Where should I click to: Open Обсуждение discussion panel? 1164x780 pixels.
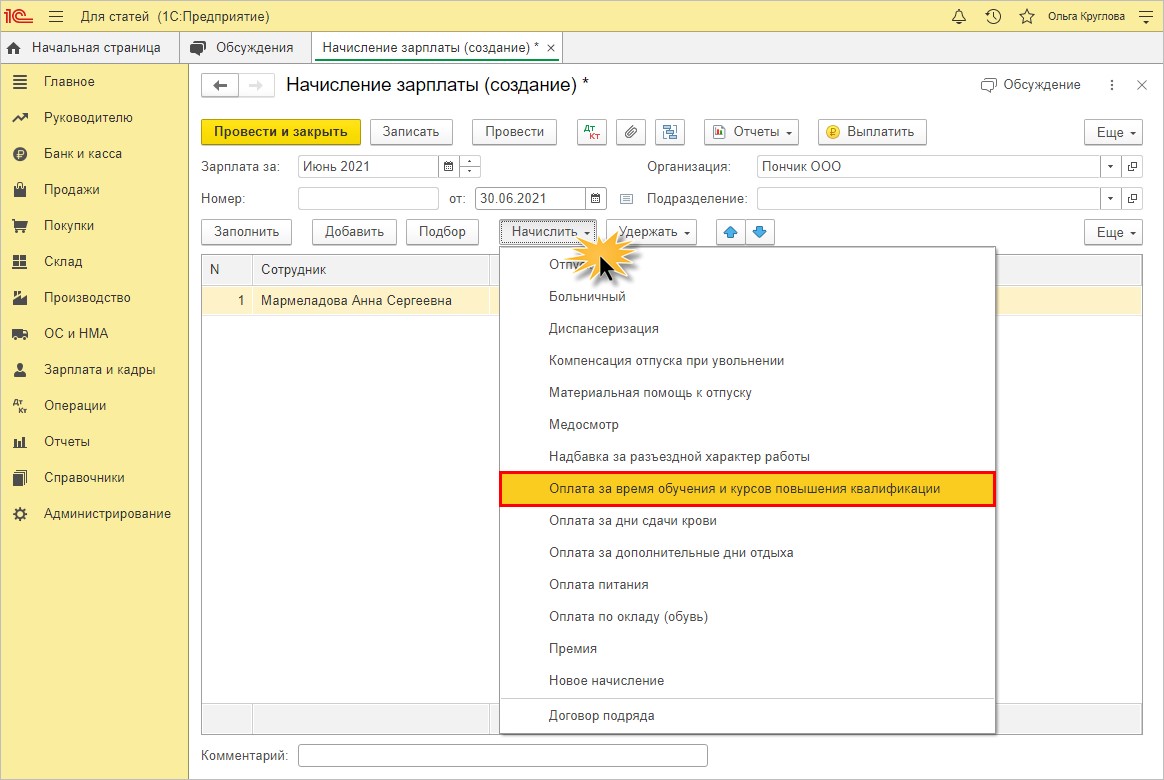pyautogui.click(x=1030, y=85)
